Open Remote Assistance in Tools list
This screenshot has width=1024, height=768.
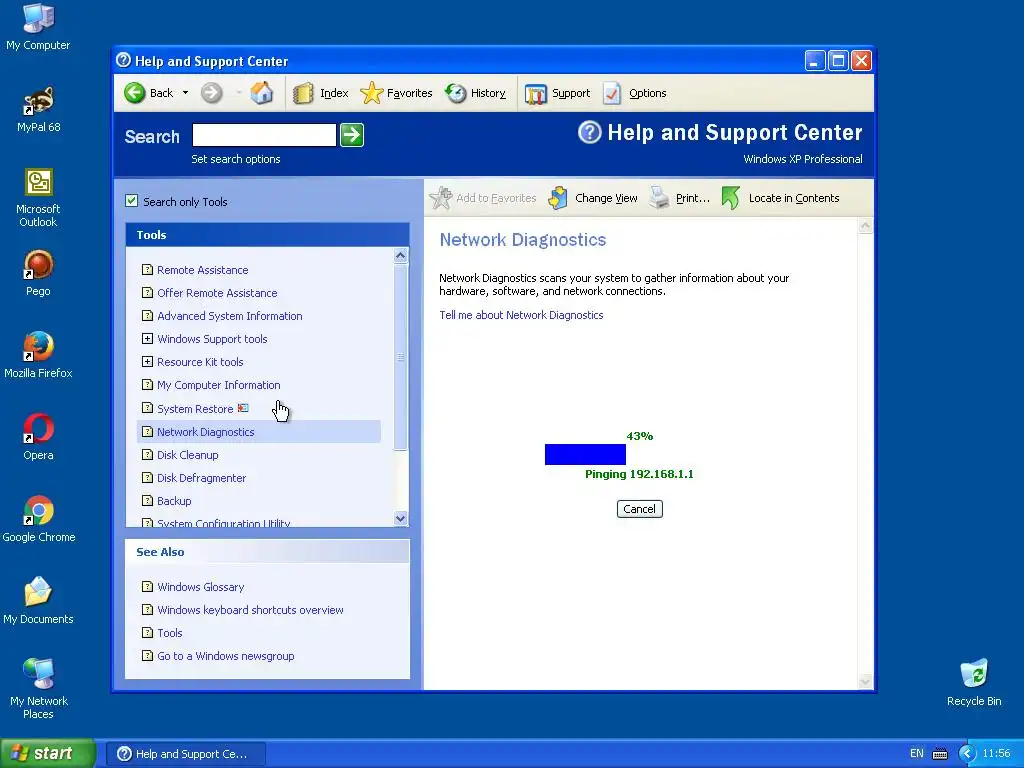202,270
